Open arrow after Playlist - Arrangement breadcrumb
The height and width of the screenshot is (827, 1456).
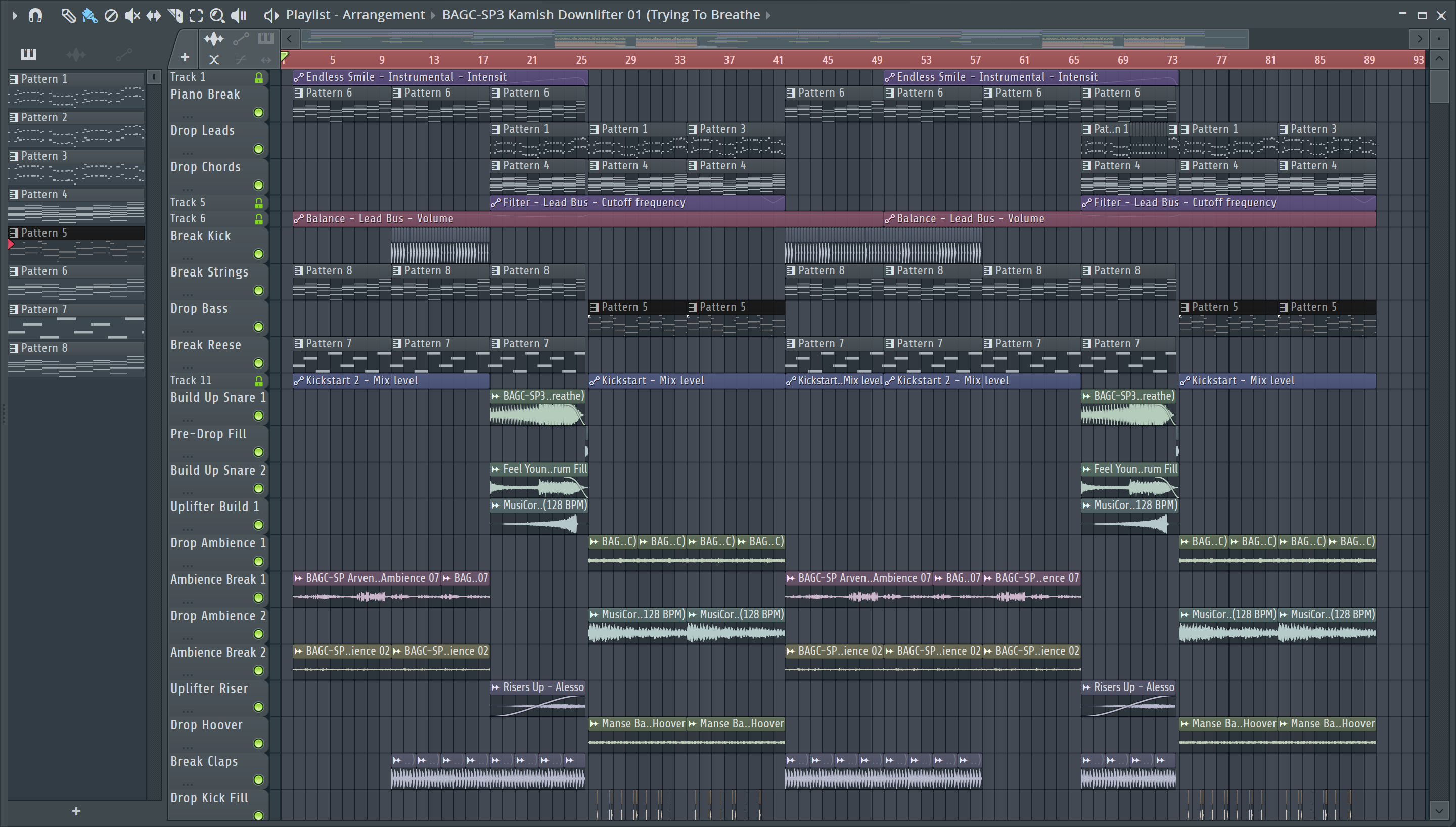click(x=433, y=15)
